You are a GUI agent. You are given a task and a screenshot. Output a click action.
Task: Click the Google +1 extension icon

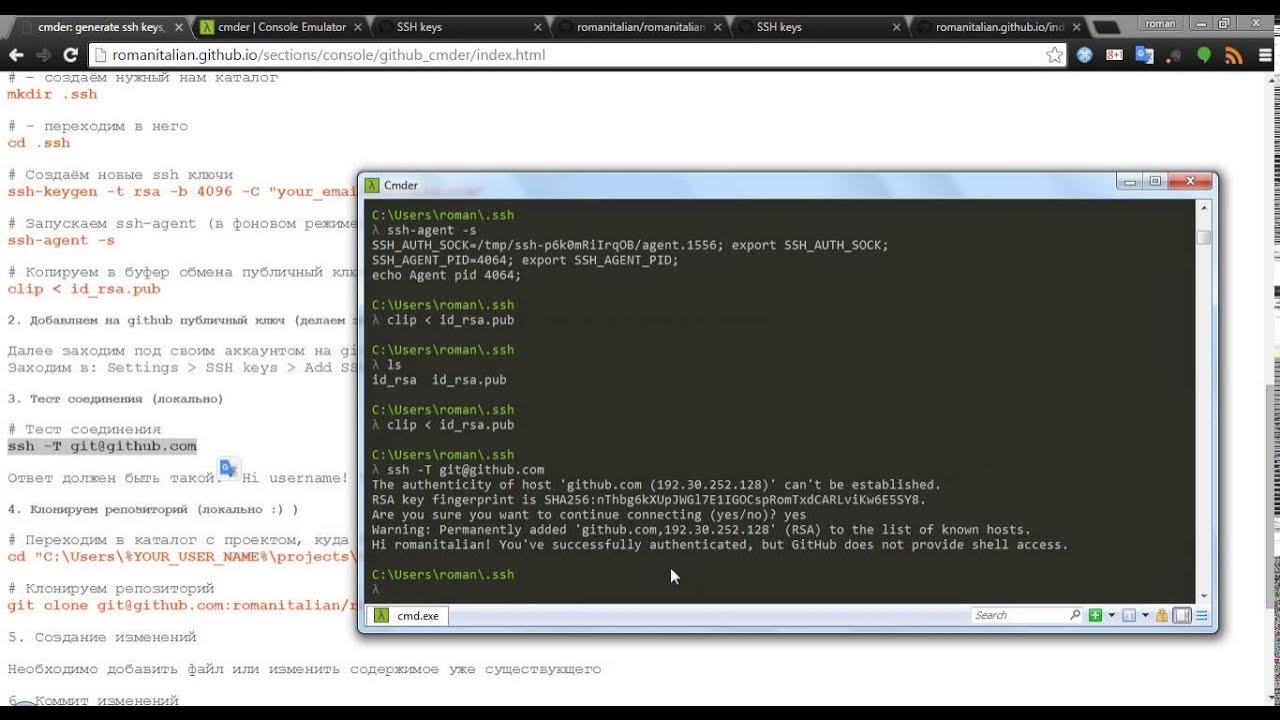pyautogui.click(x=1114, y=55)
